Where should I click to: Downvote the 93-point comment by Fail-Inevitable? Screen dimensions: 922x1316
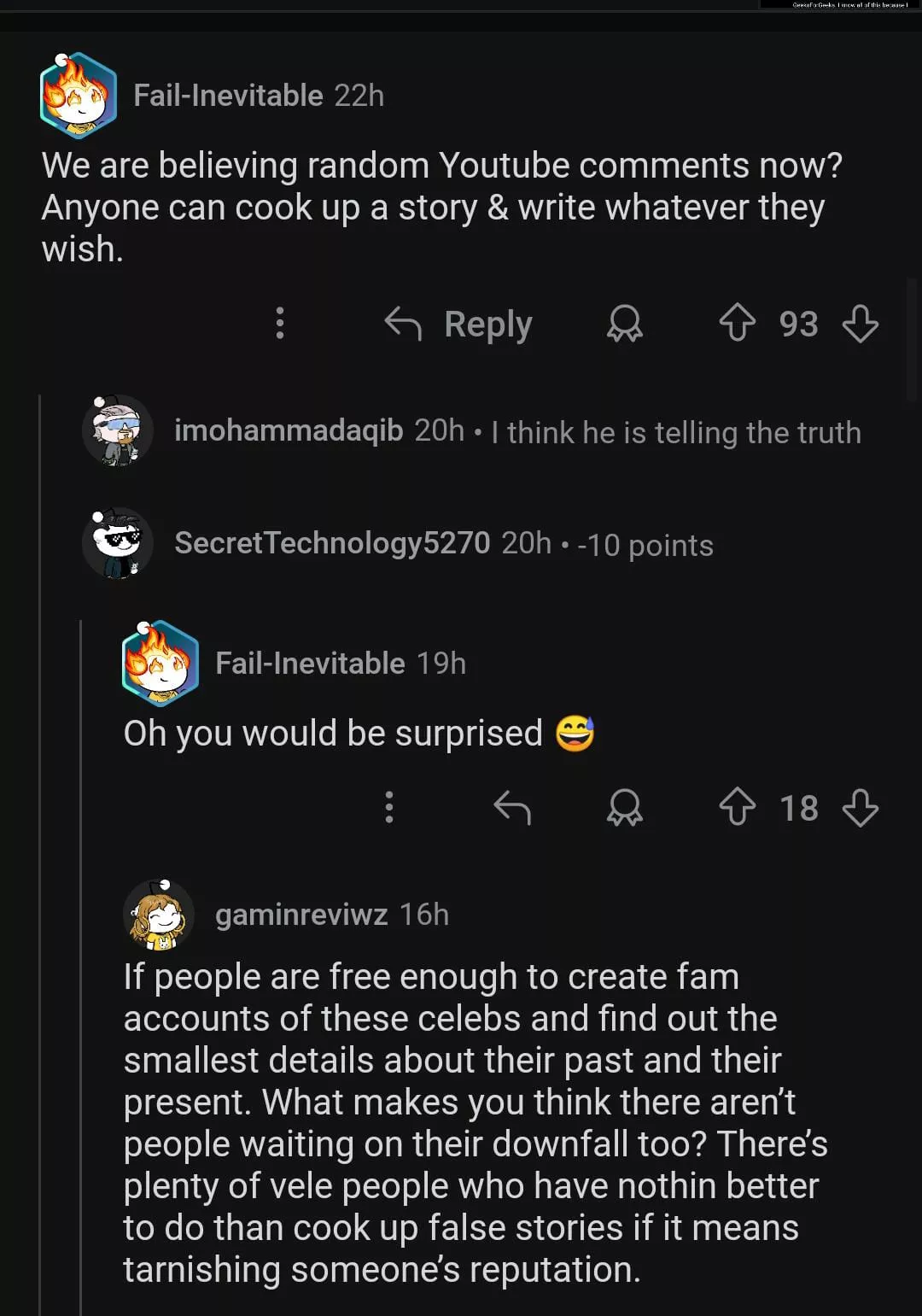[860, 324]
